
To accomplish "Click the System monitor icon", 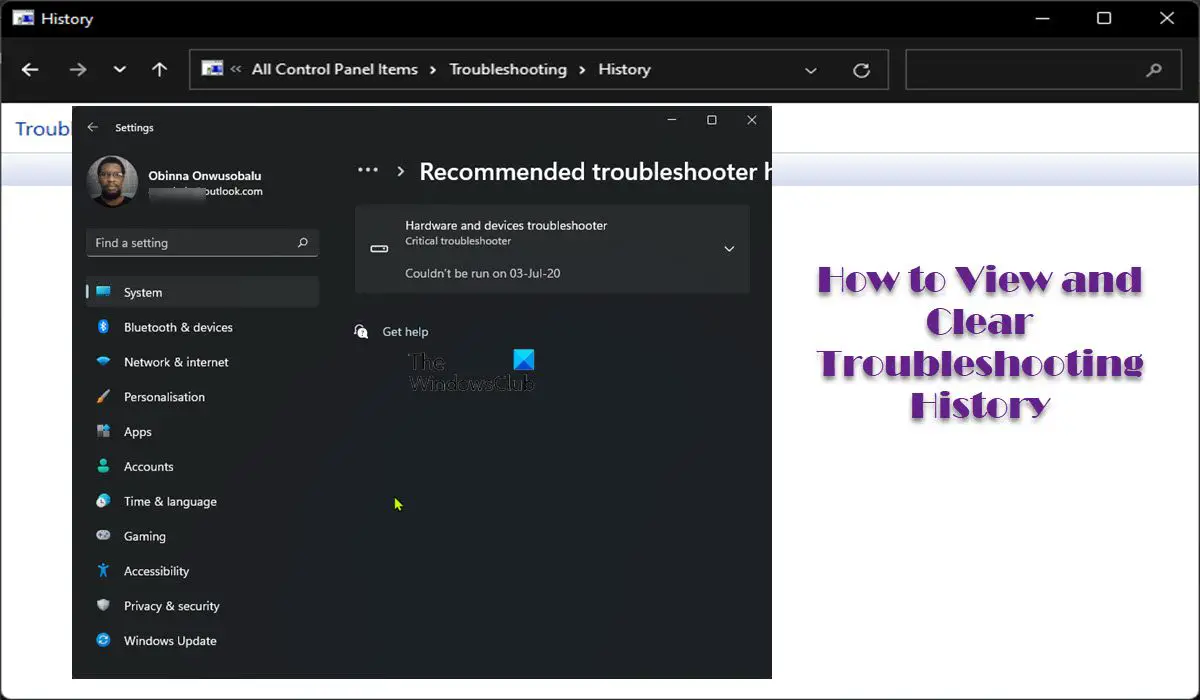I will pos(103,292).
